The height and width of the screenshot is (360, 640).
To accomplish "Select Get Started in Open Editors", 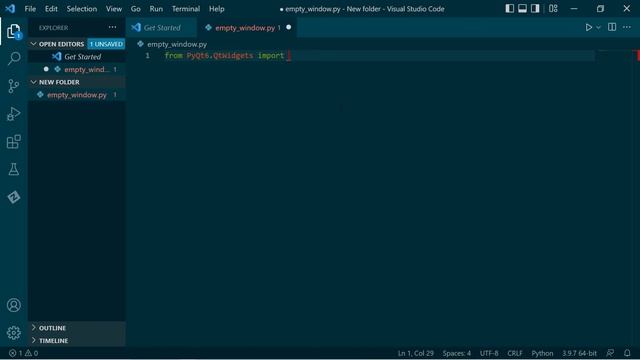I will pos(77,56).
